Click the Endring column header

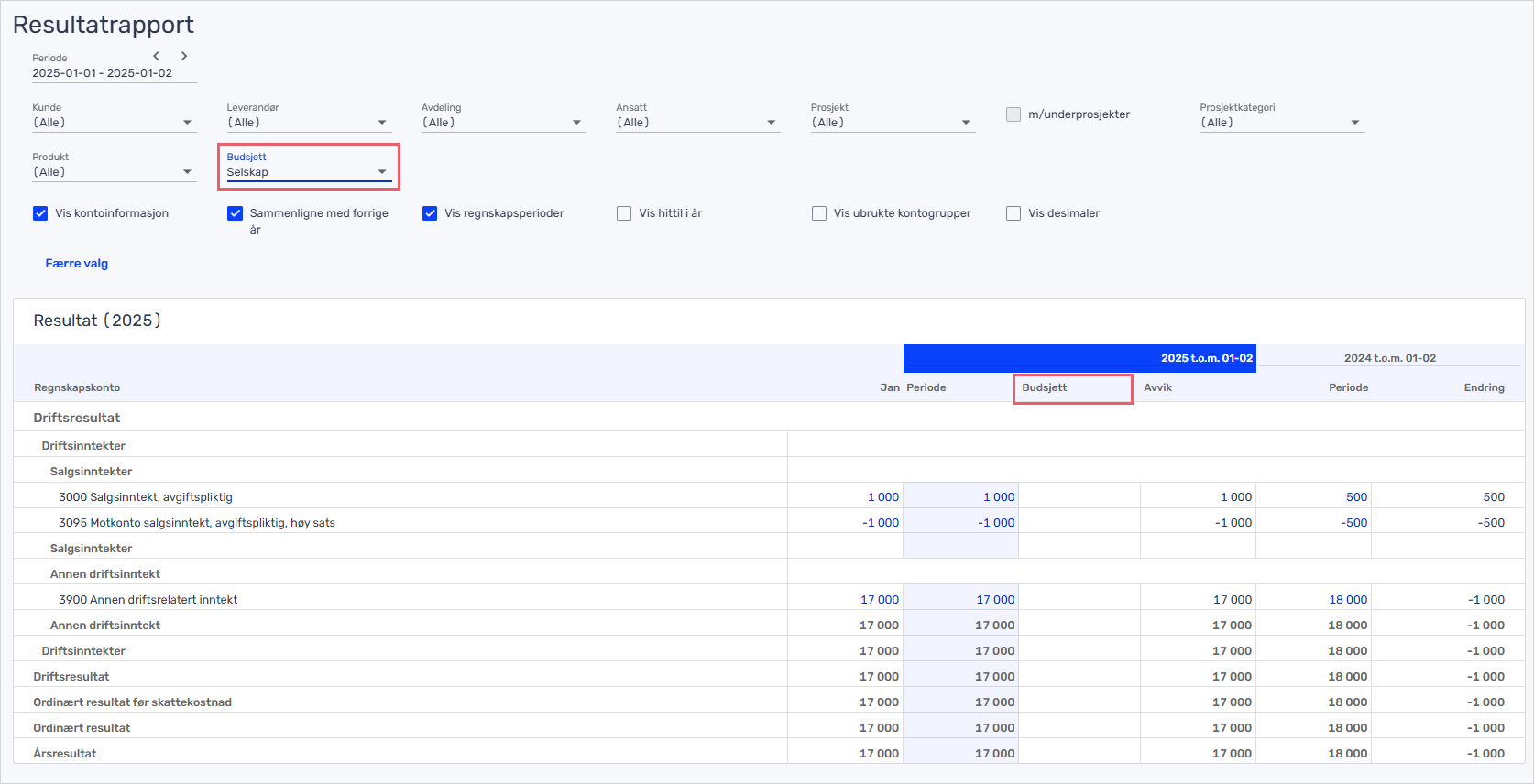coord(1484,387)
